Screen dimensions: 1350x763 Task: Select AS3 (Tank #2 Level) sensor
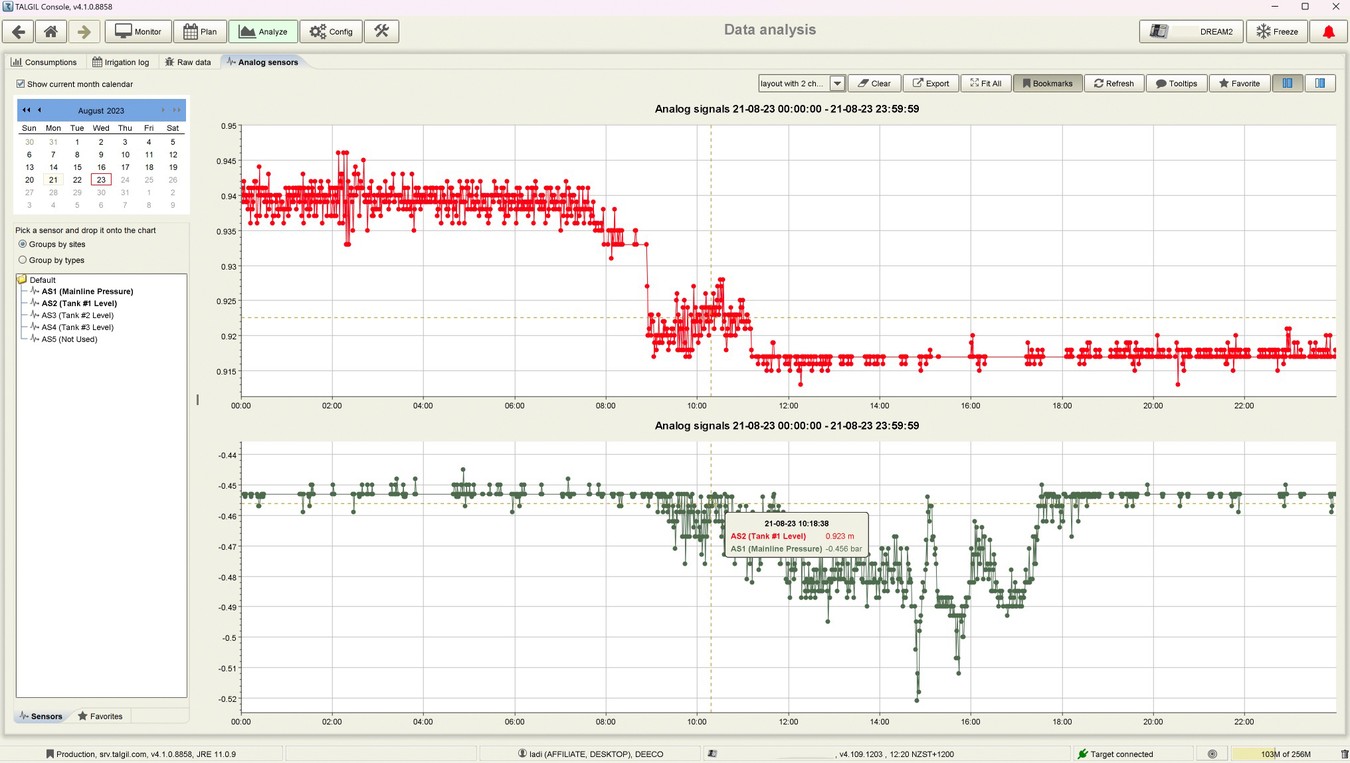coord(77,315)
